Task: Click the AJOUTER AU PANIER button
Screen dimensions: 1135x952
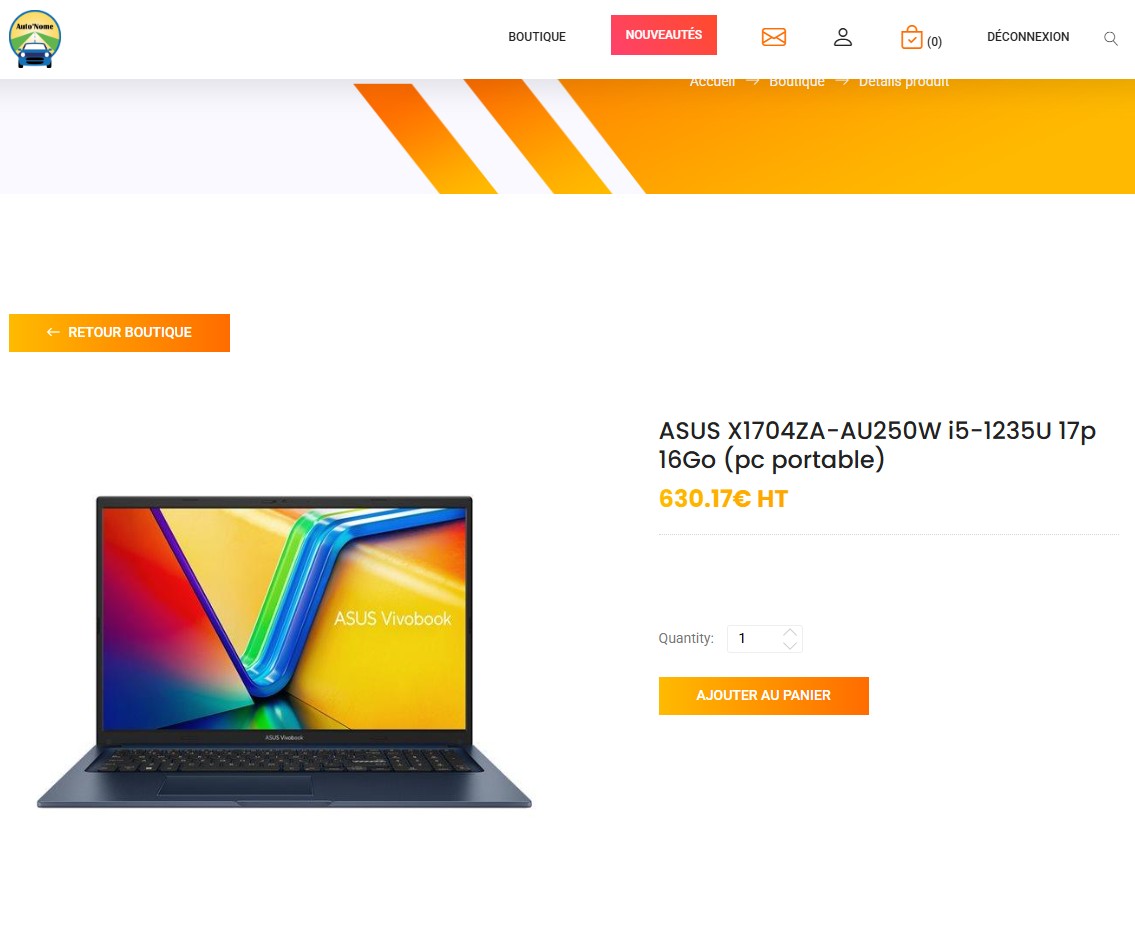Action: [x=764, y=696]
